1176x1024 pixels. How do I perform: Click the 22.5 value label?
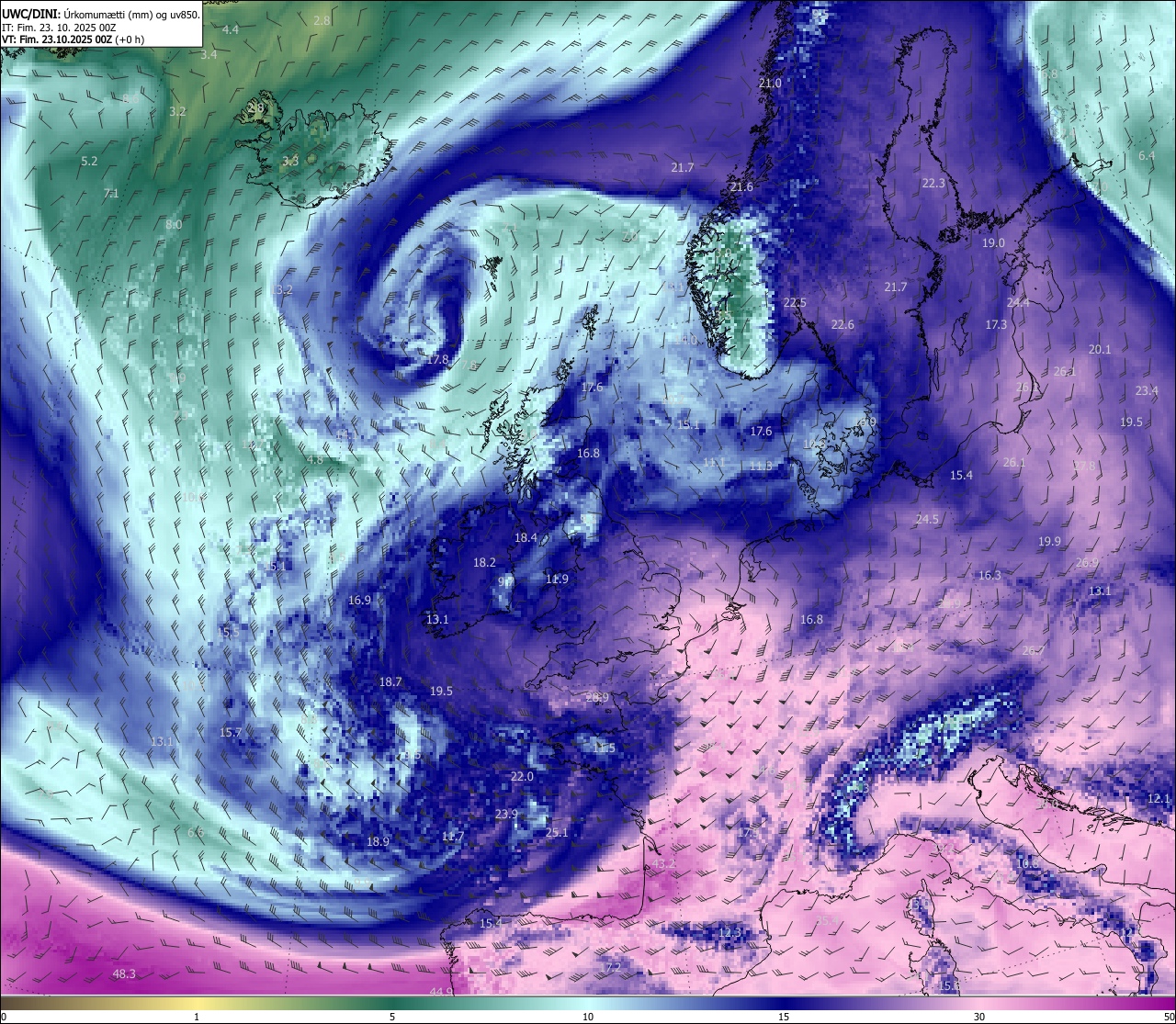click(795, 303)
